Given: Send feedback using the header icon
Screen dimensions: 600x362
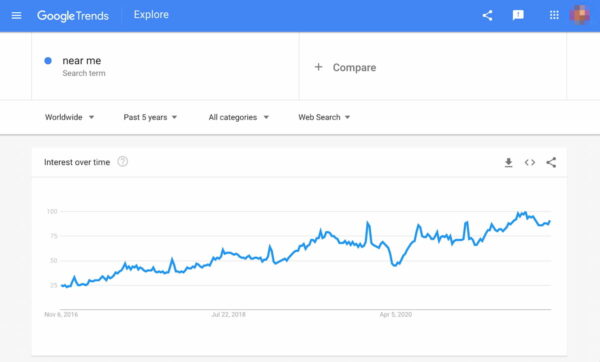Looking at the screenshot, I should coord(518,15).
